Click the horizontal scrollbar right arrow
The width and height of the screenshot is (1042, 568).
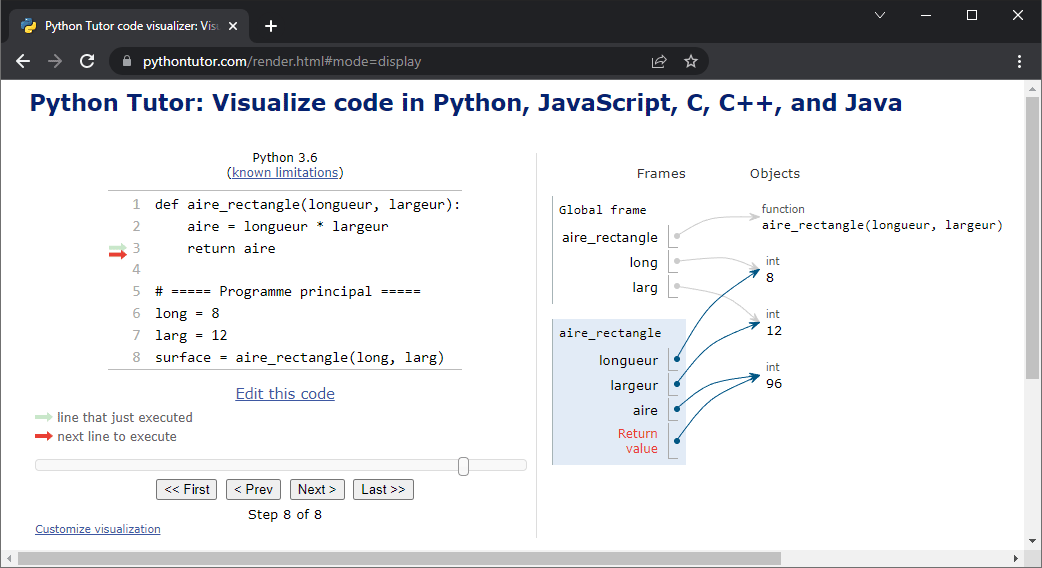[1016, 559]
